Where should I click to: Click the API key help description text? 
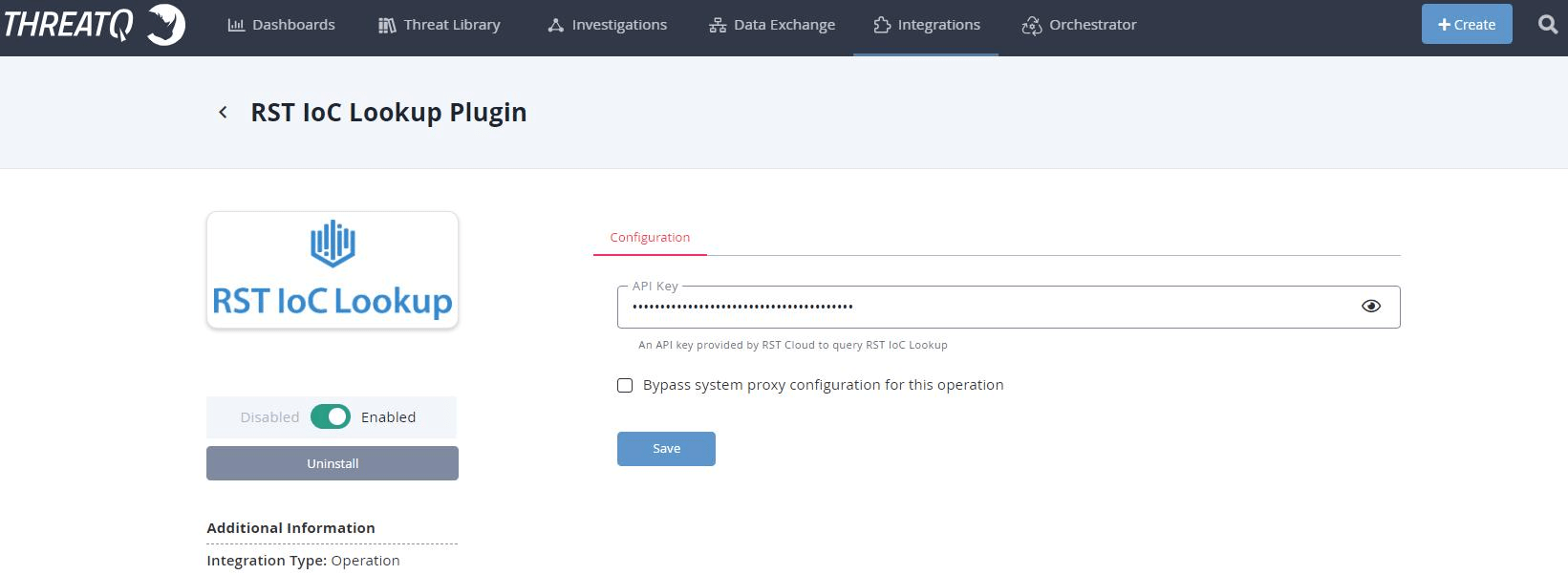point(793,345)
